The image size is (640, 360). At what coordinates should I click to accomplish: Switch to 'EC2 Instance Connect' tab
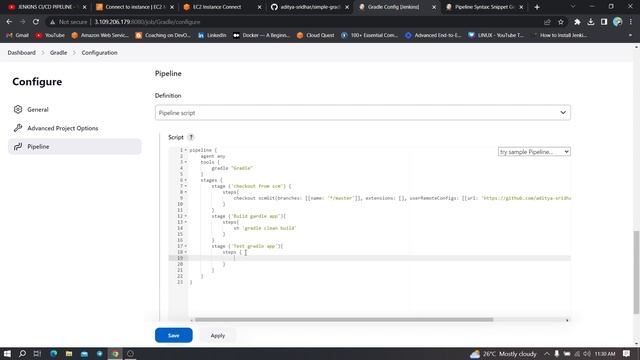(221, 7)
